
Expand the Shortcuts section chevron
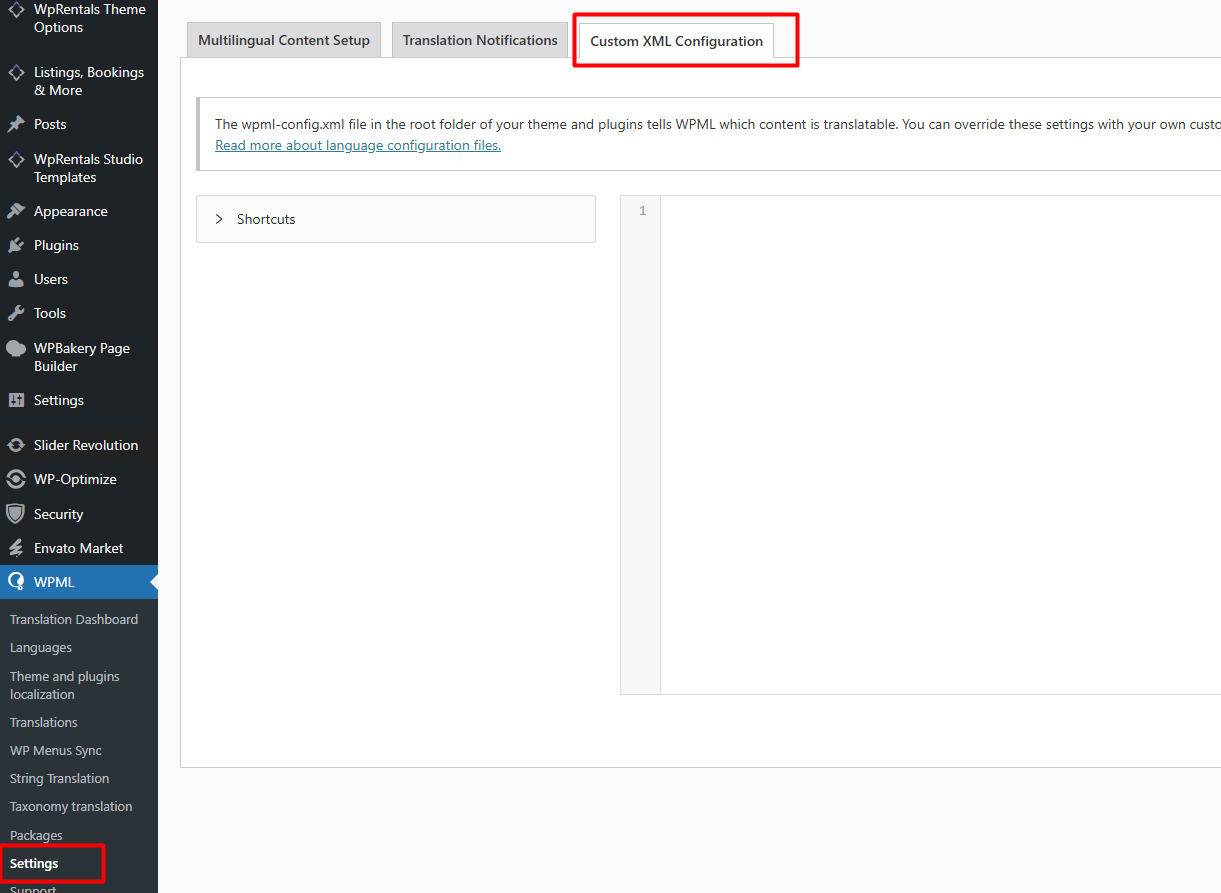click(x=219, y=219)
